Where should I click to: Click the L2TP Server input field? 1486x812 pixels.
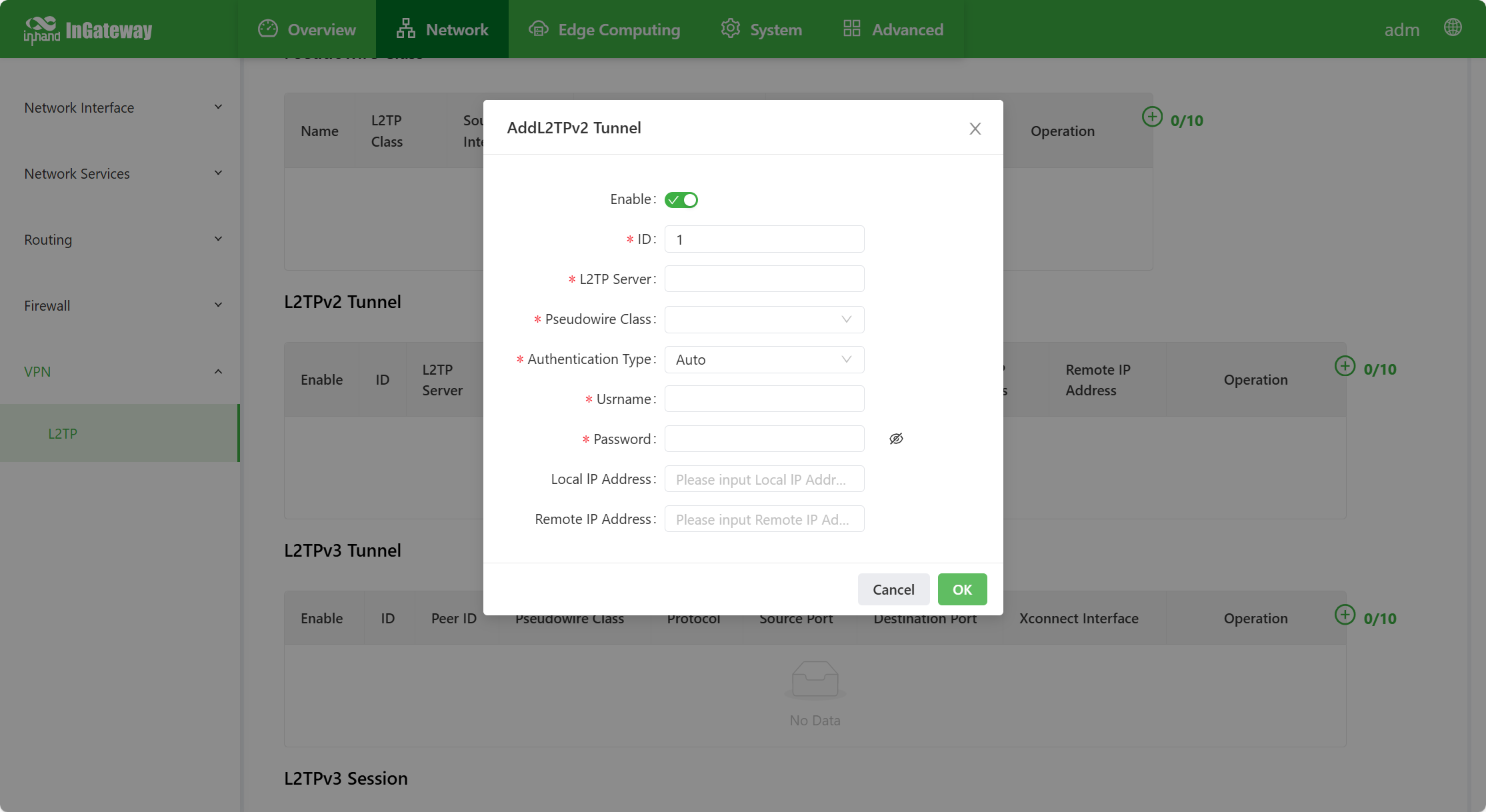tap(764, 279)
